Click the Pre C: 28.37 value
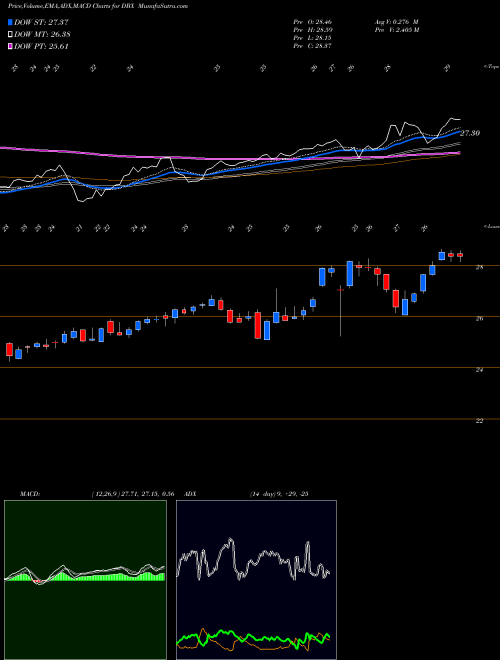 312,46
